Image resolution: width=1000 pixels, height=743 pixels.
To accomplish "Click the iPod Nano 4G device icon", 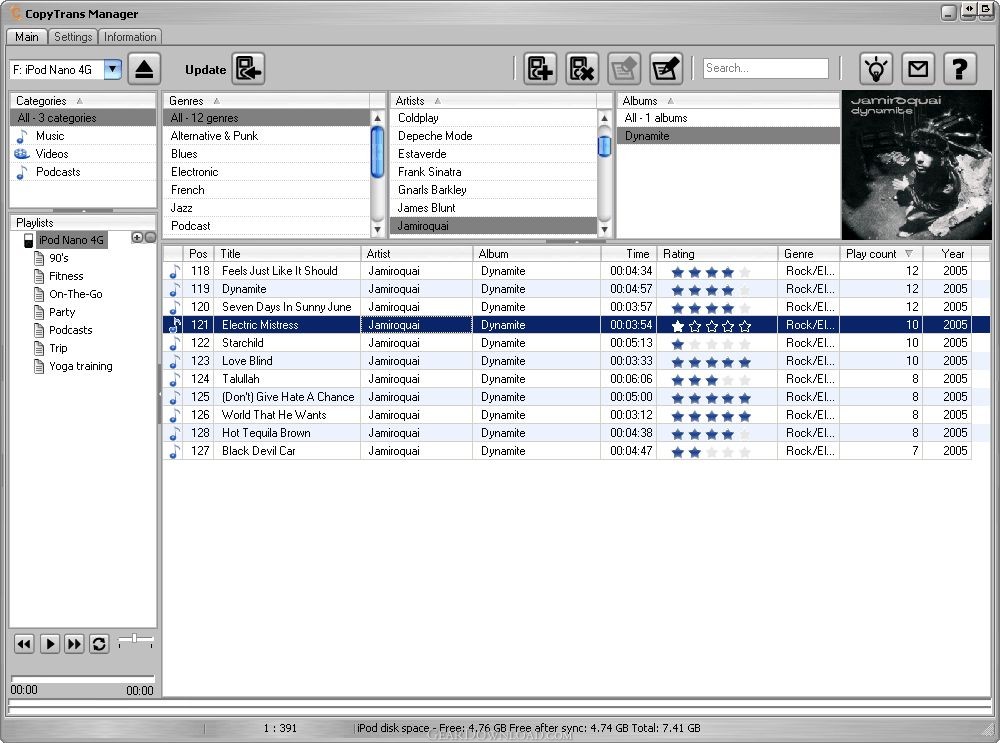I will tap(29, 240).
